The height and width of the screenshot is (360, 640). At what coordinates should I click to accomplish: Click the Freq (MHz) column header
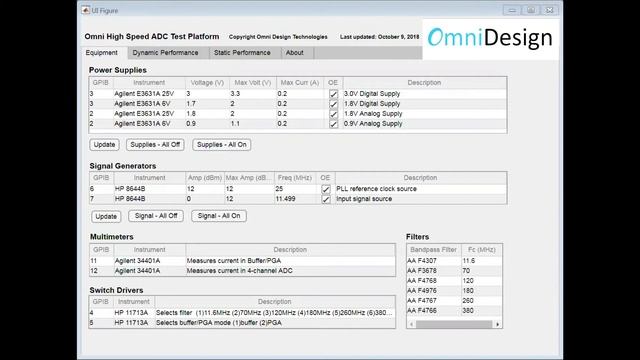click(x=295, y=178)
